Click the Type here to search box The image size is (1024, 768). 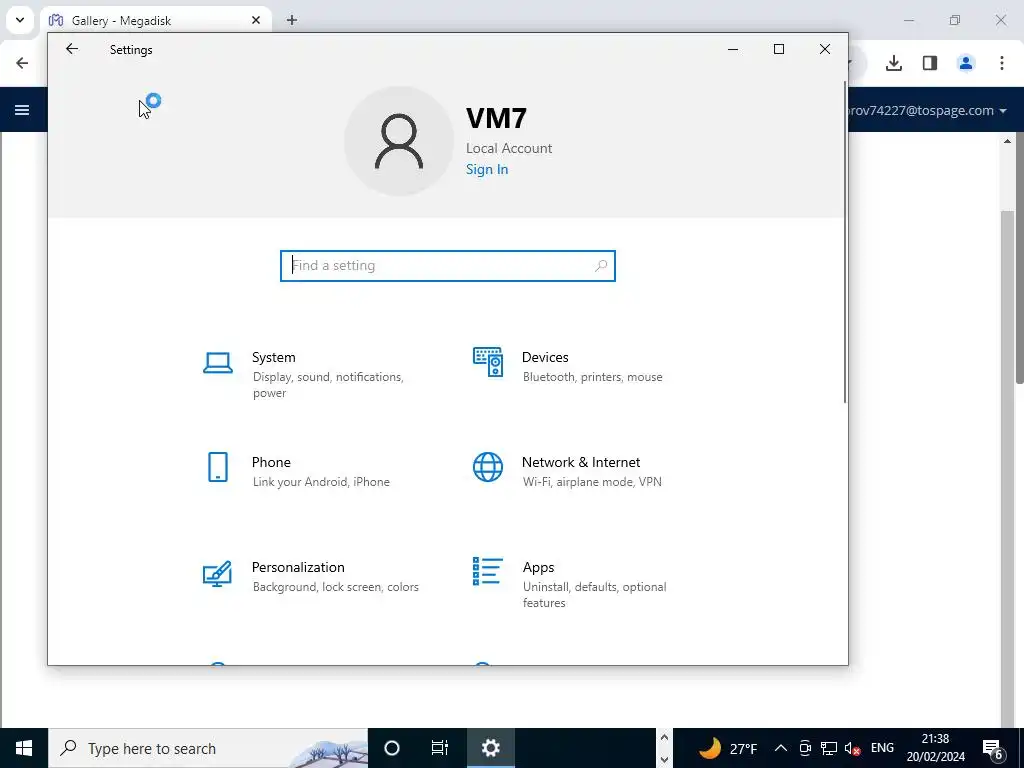(x=208, y=748)
